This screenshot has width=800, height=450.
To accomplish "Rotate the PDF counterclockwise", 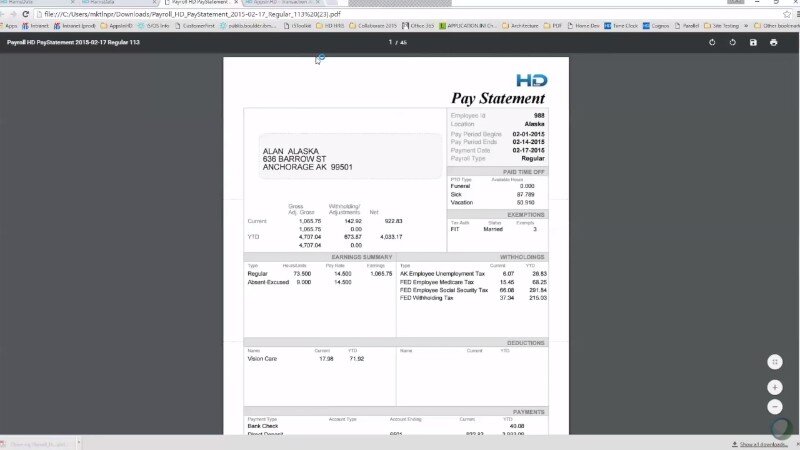I will pos(712,43).
